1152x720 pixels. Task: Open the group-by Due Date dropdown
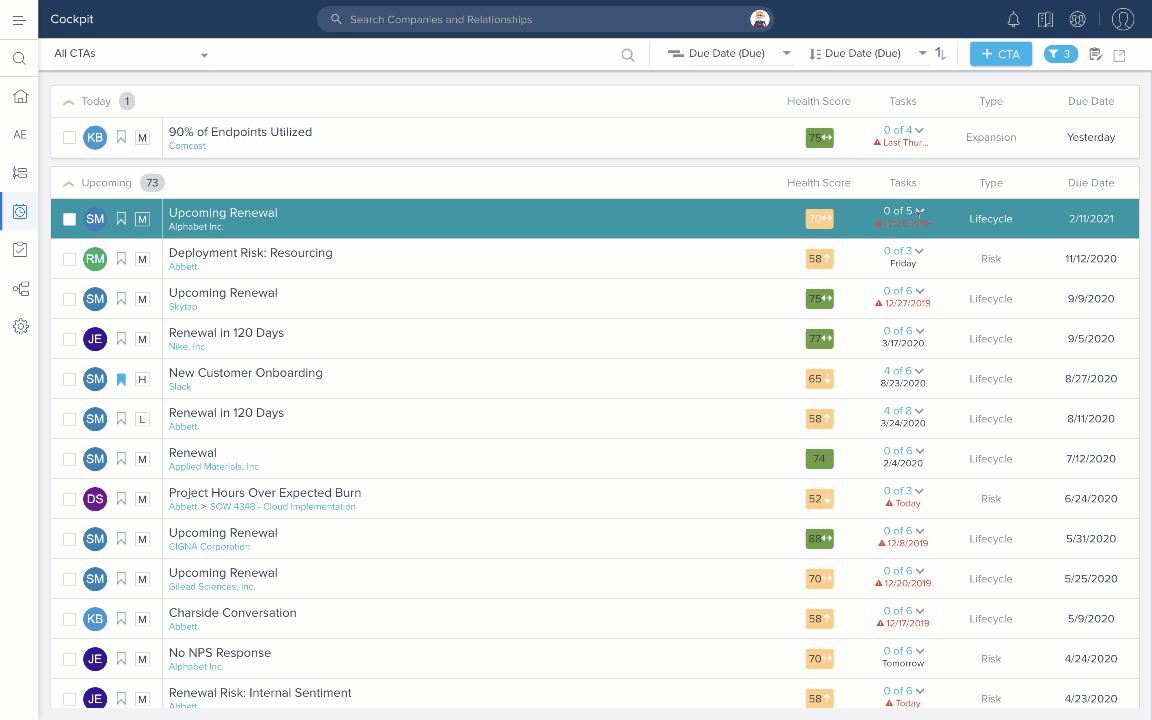click(x=729, y=54)
